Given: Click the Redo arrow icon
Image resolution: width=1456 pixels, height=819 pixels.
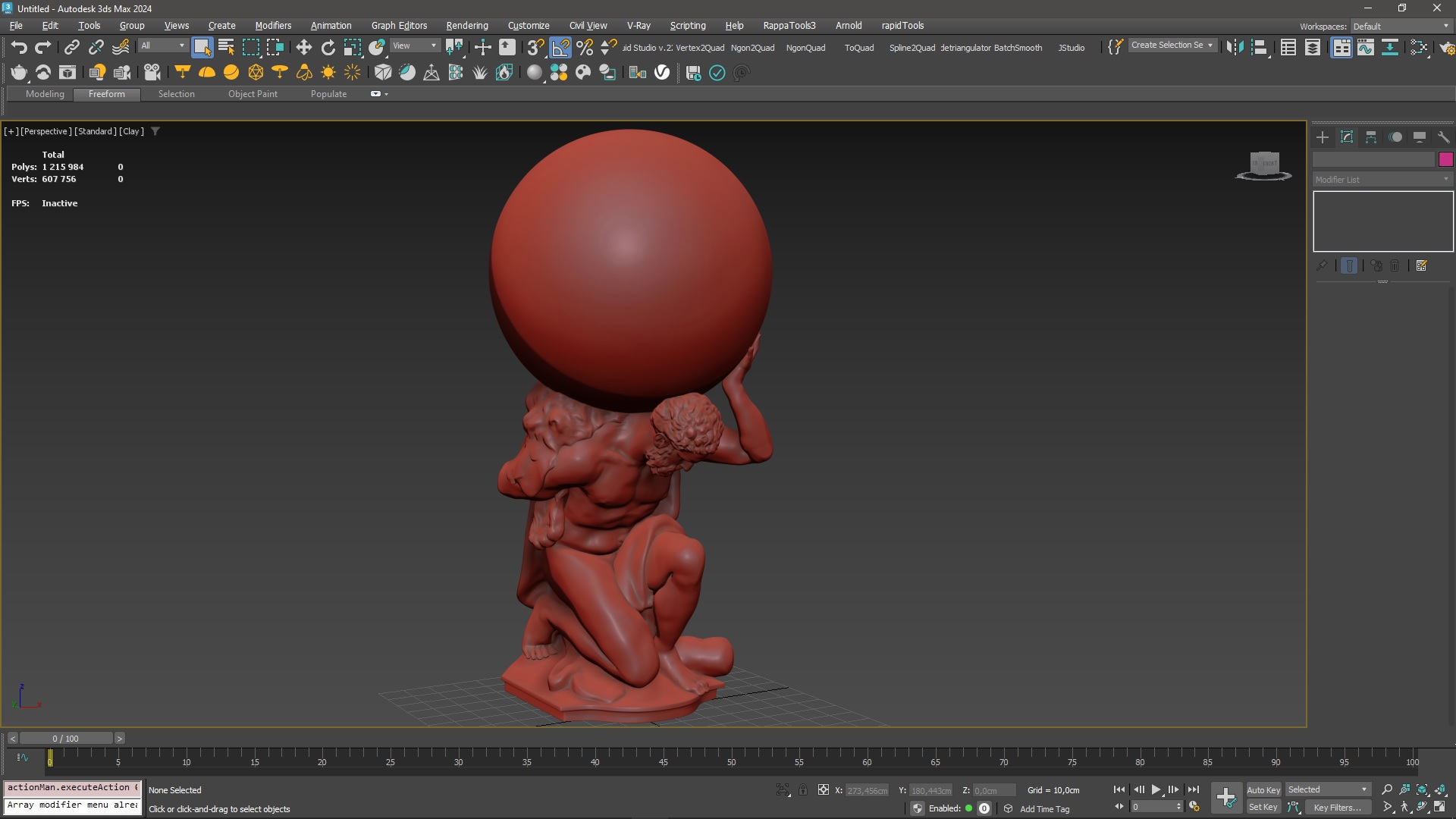Looking at the screenshot, I should [x=43, y=47].
